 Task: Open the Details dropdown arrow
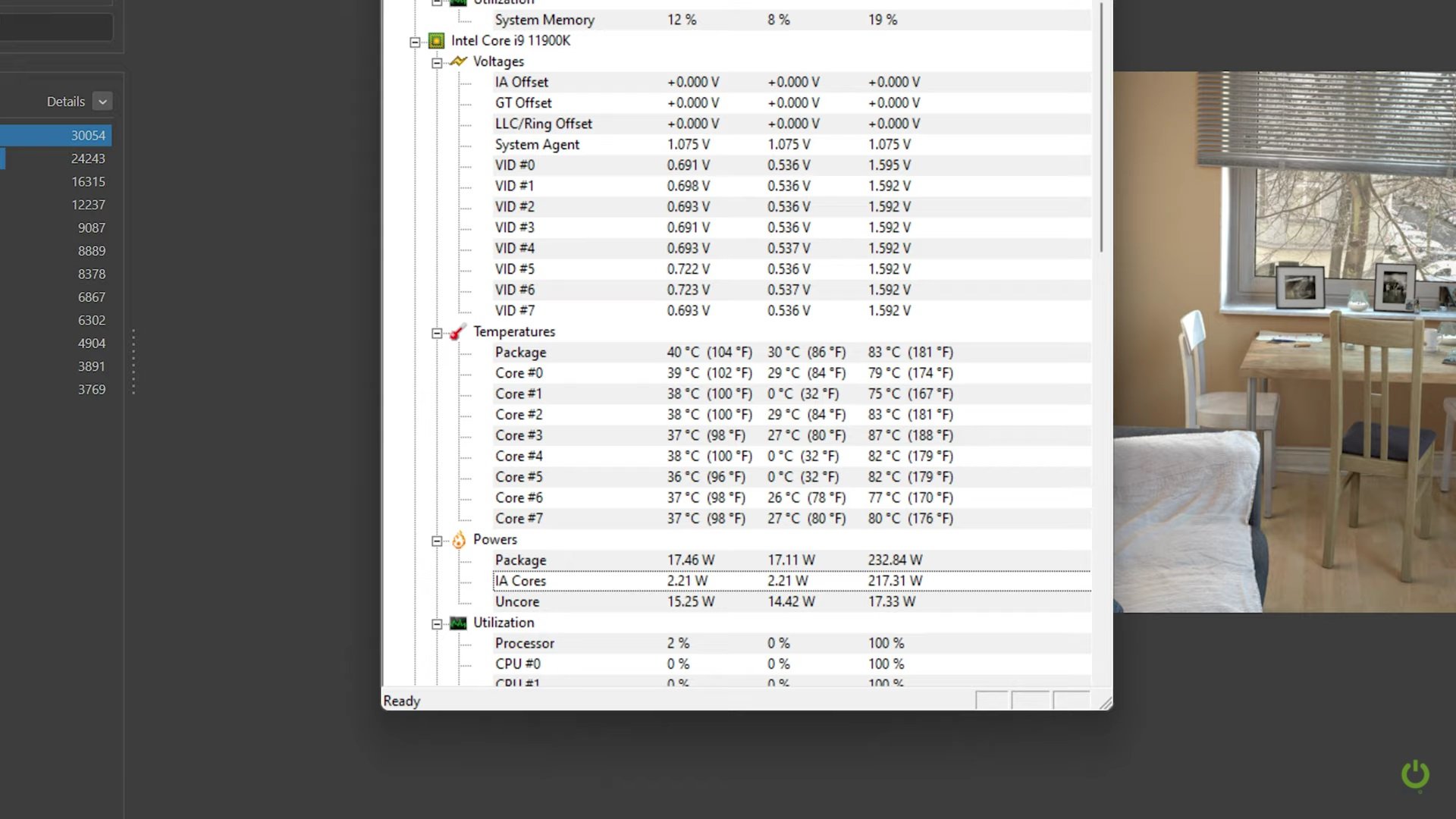102,102
